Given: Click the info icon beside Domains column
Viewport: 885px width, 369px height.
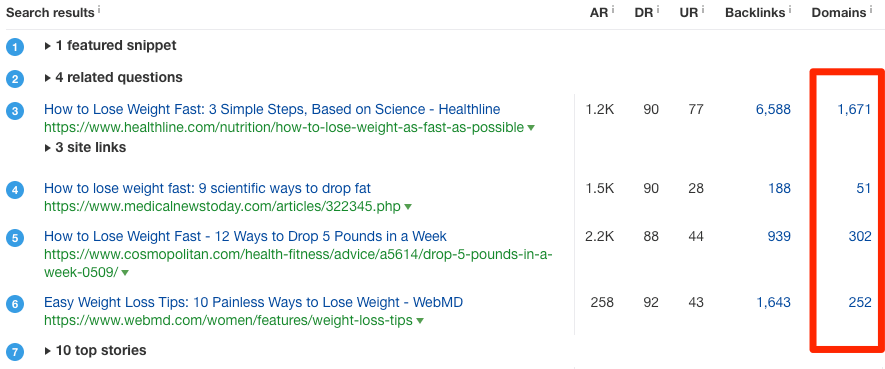Looking at the screenshot, I should [871, 9].
